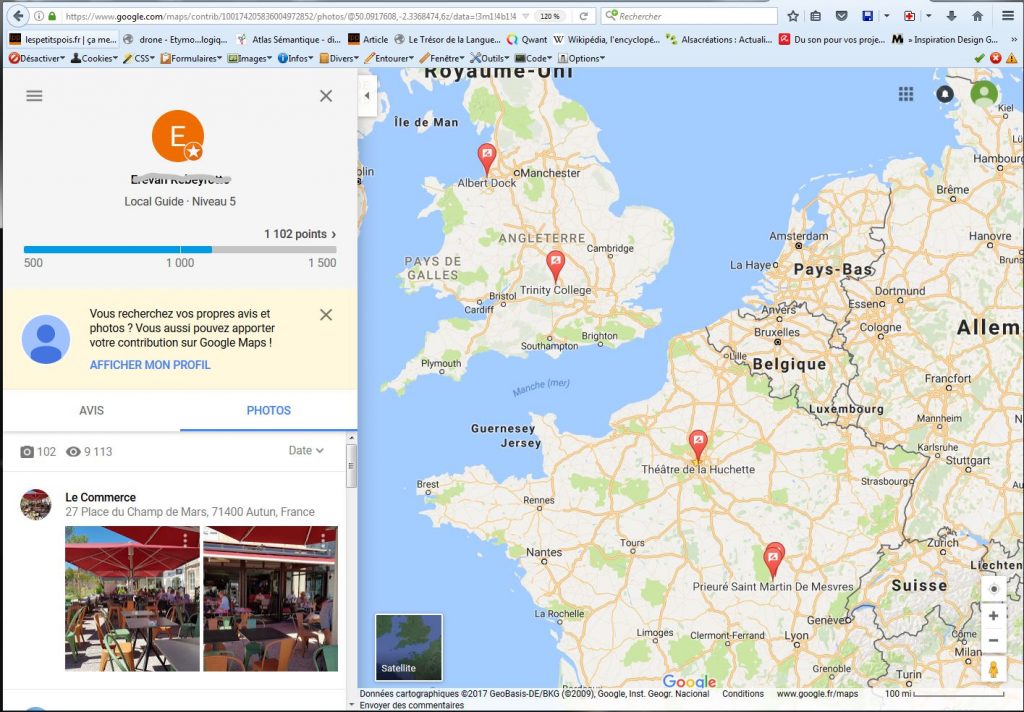Zoom in on the map
1024x712 pixels.
click(x=993, y=616)
